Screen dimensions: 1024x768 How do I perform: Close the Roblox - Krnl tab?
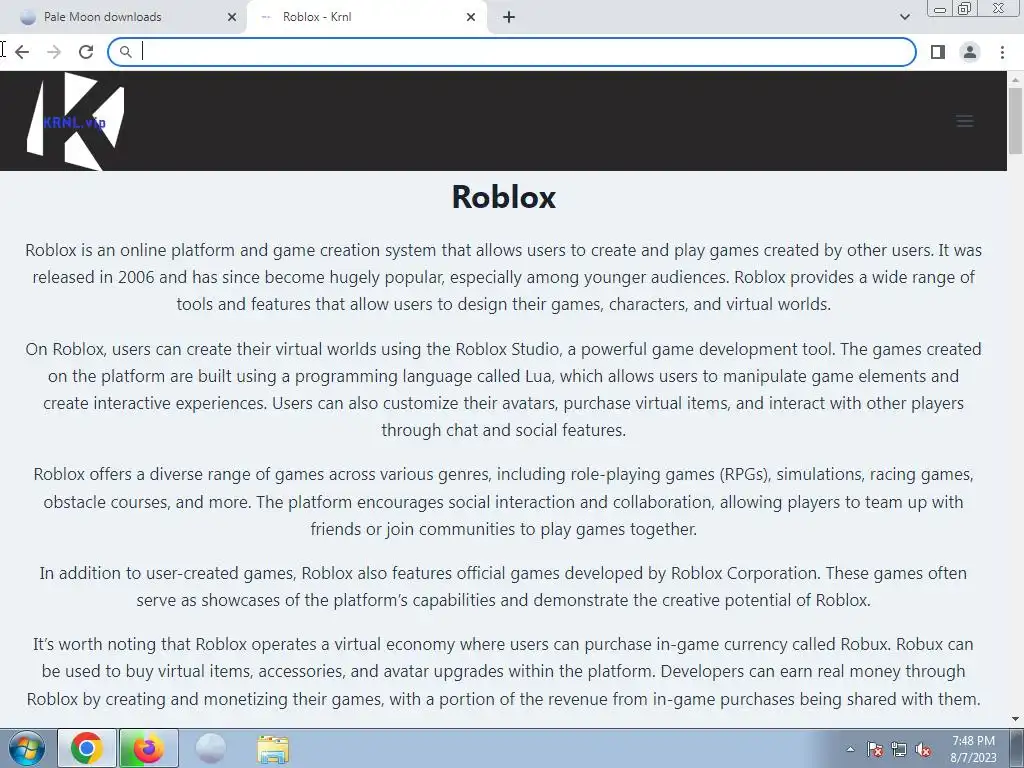(x=471, y=18)
